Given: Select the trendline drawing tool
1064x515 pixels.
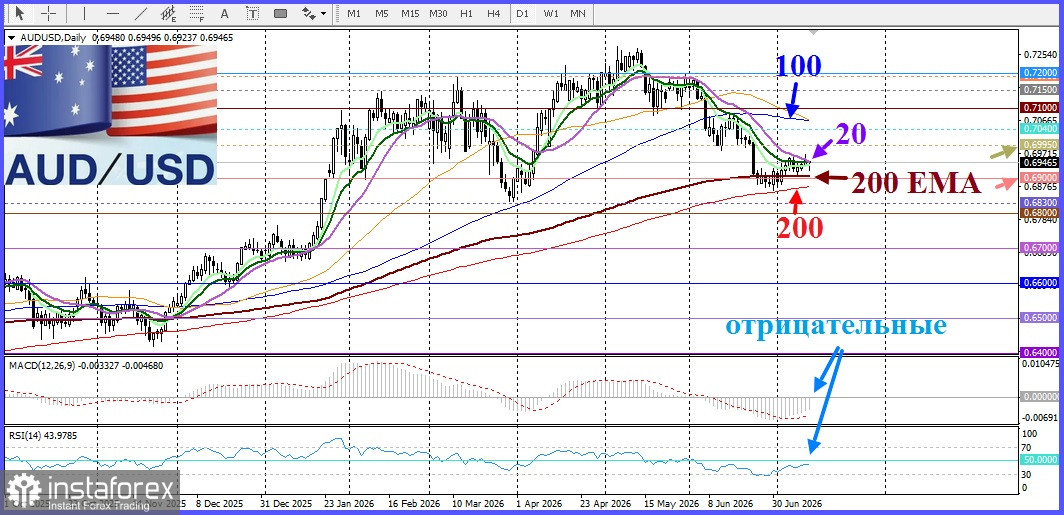Looking at the screenshot, I should [x=141, y=13].
